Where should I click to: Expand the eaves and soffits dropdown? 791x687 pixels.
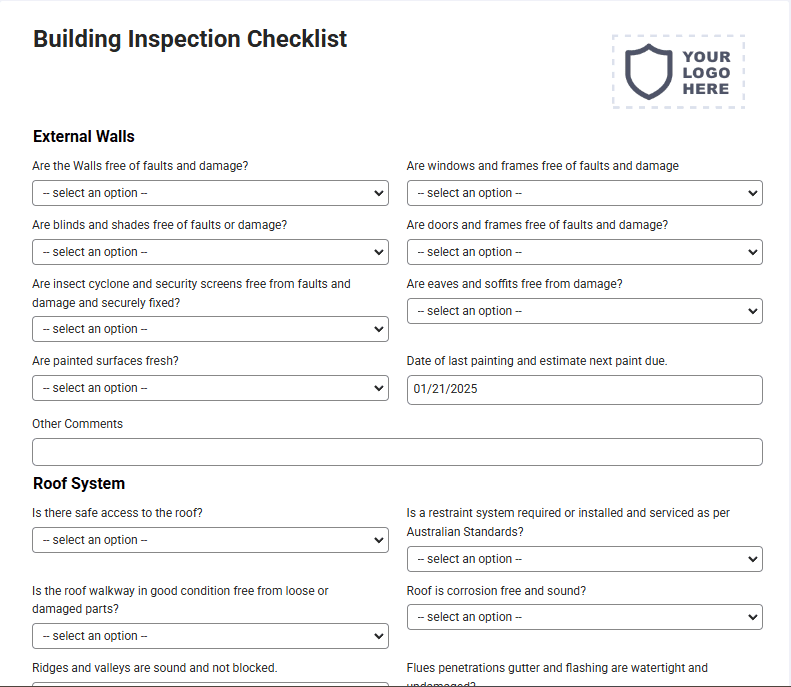pyautogui.click(x=585, y=311)
